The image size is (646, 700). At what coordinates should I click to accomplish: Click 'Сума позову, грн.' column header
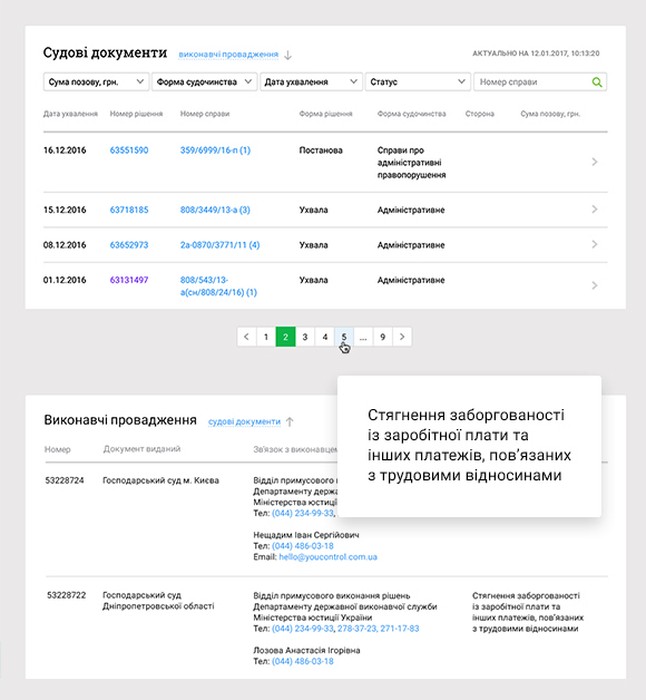coord(550,114)
